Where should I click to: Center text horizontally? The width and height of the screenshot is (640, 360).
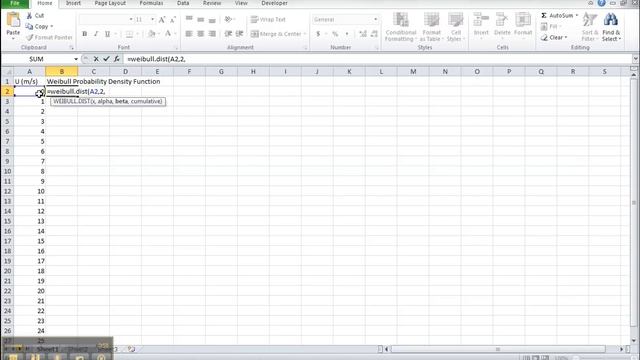click(x=200, y=34)
